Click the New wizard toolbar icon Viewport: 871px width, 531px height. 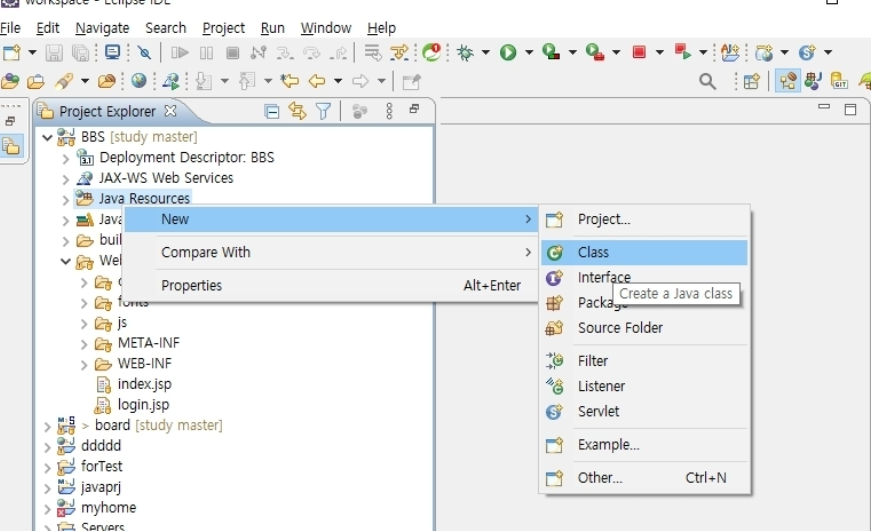[x=12, y=53]
